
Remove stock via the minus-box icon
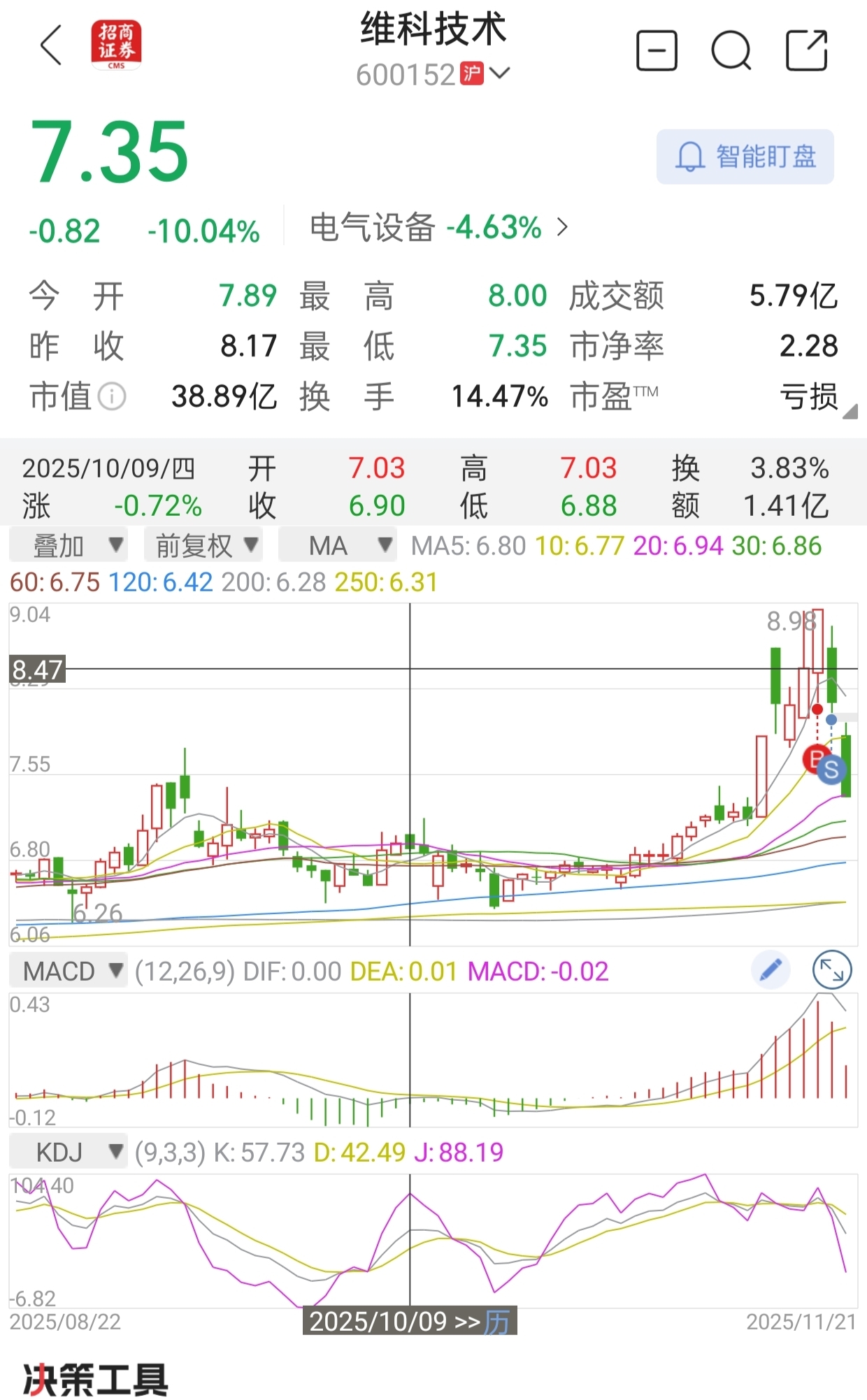657,50
